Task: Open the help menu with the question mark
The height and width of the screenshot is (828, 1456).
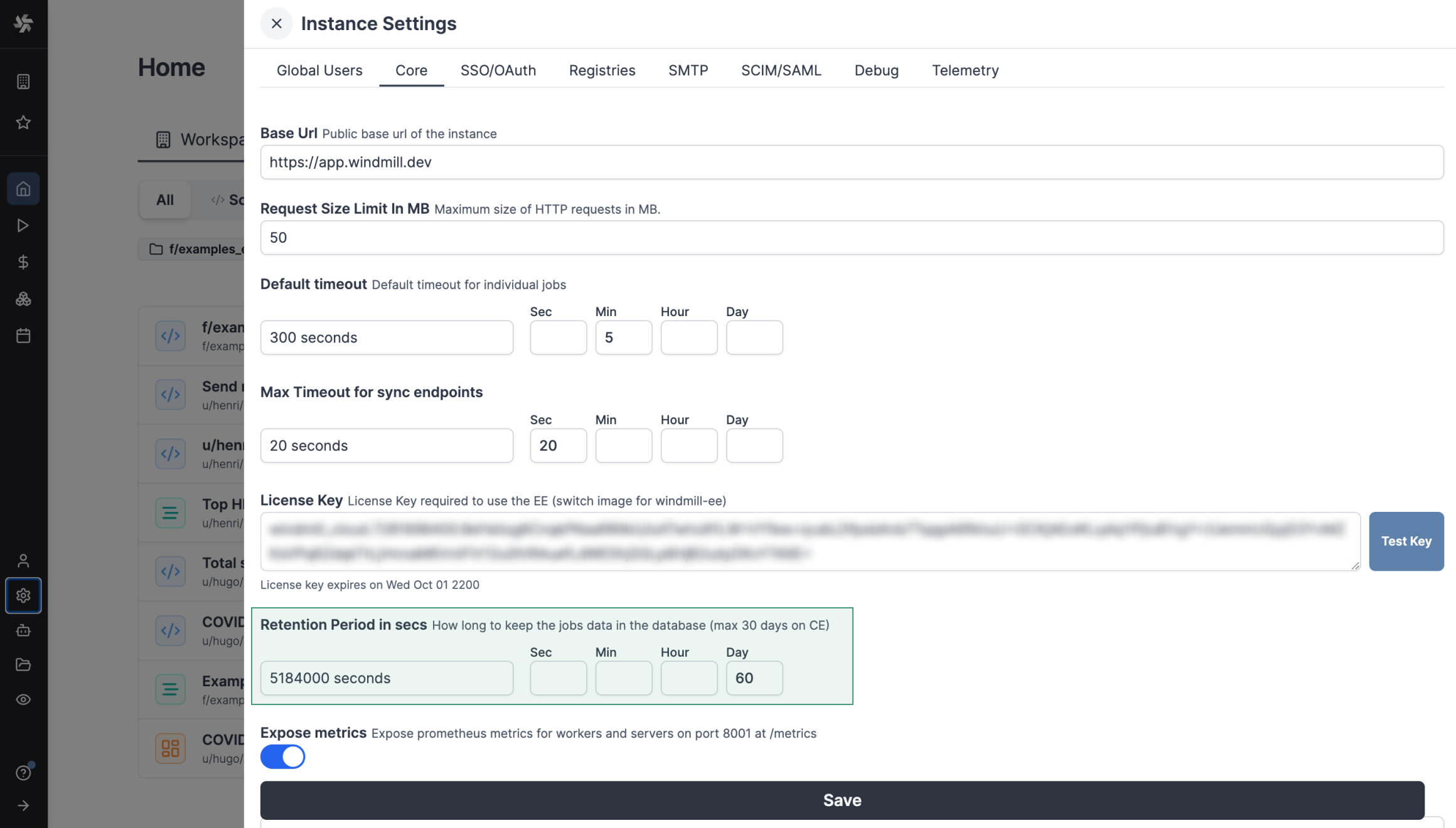Action: 23,772
